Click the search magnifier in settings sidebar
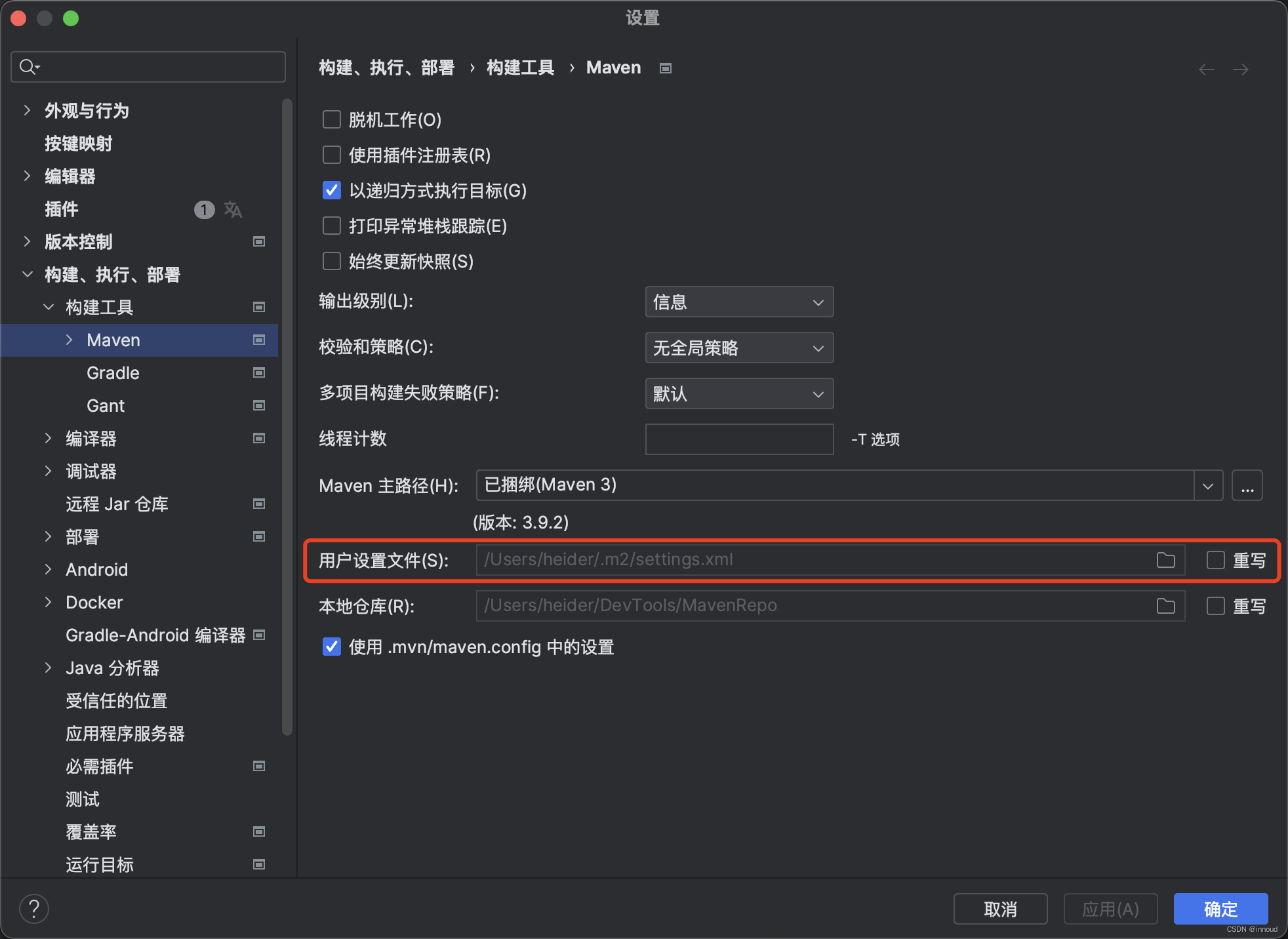The height and width of the screenshot is (939, 1288). (x=29, y=66)
